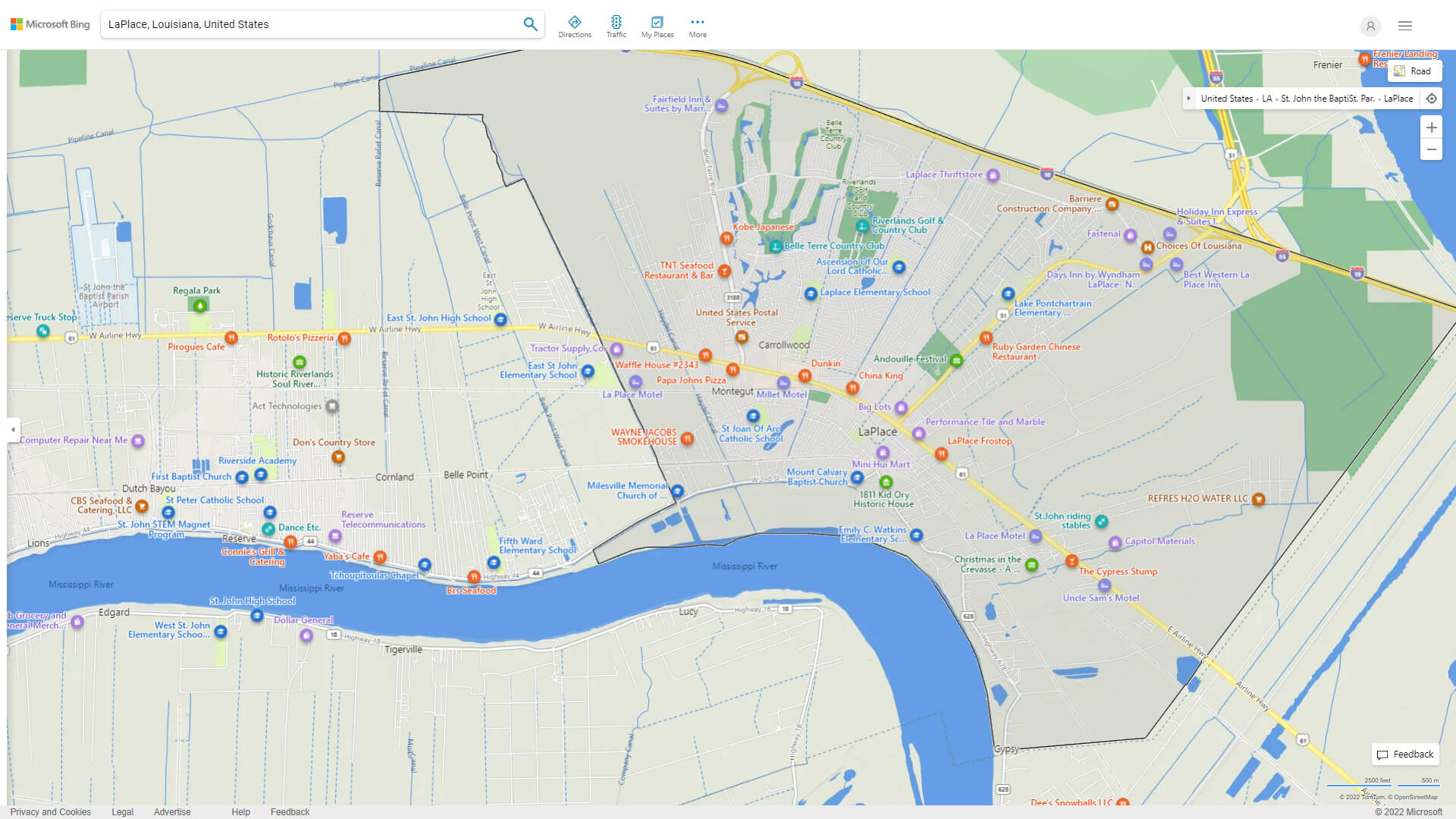Open My Places

click(657, 26)
